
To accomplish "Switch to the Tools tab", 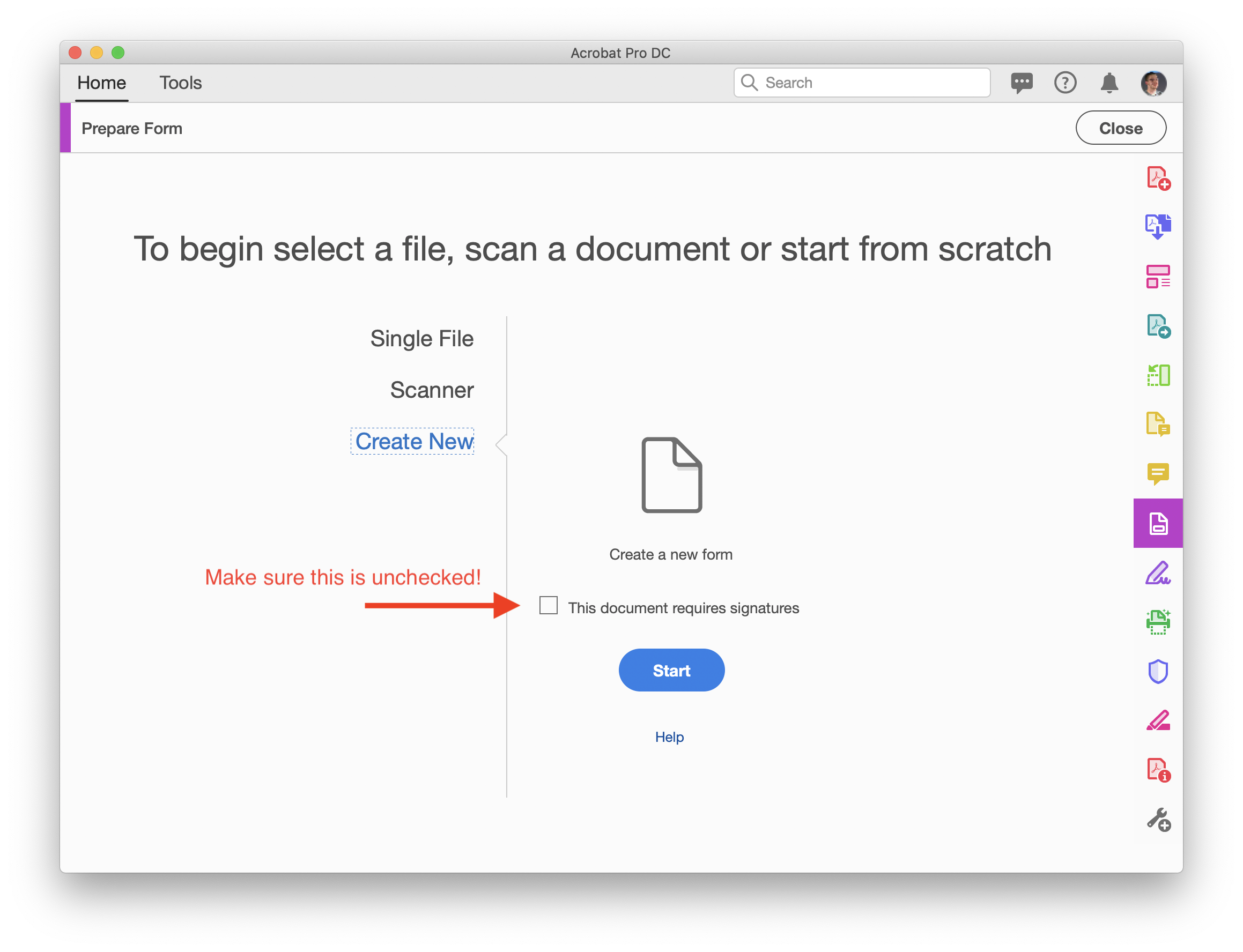I will tap(181, 83).
